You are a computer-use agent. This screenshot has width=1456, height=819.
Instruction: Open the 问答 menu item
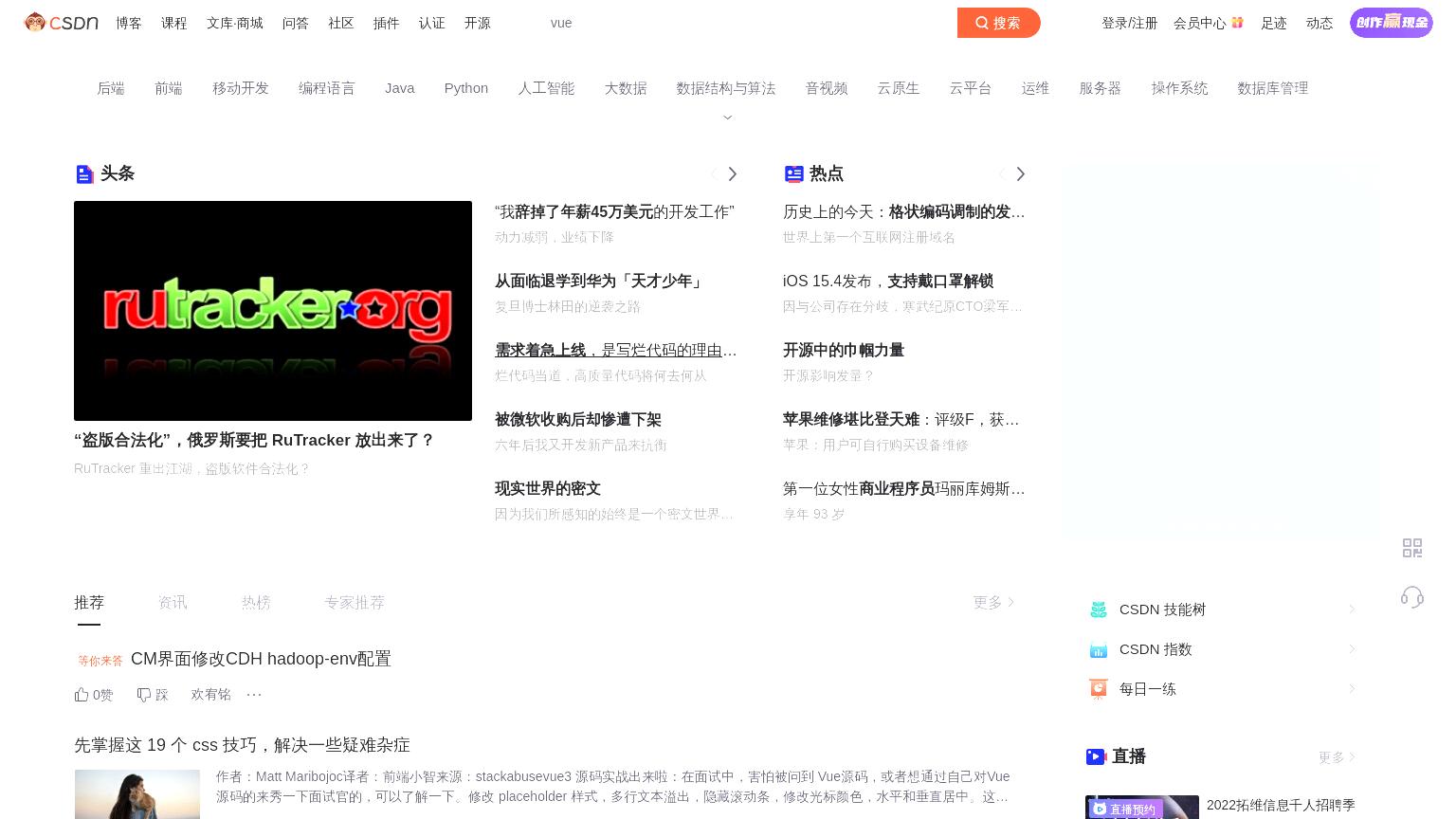tap(296, 23)
